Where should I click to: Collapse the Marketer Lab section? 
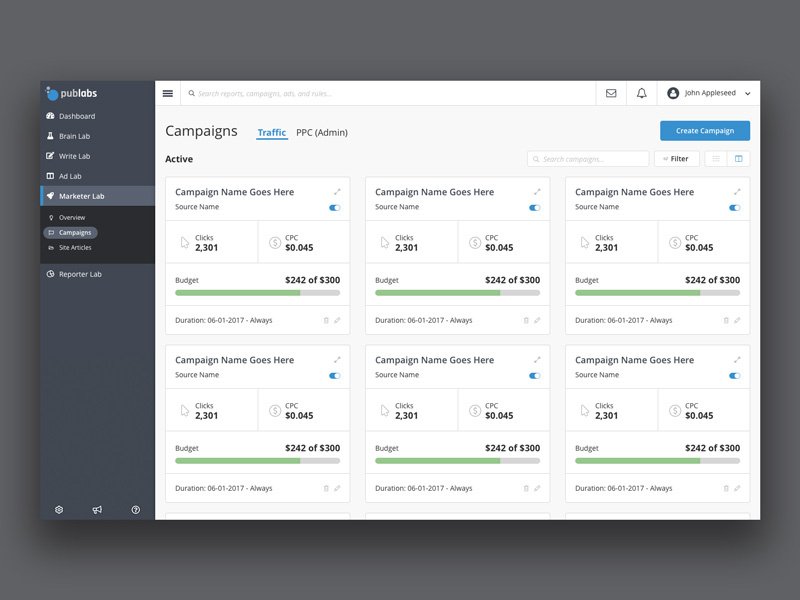[97, 196]
